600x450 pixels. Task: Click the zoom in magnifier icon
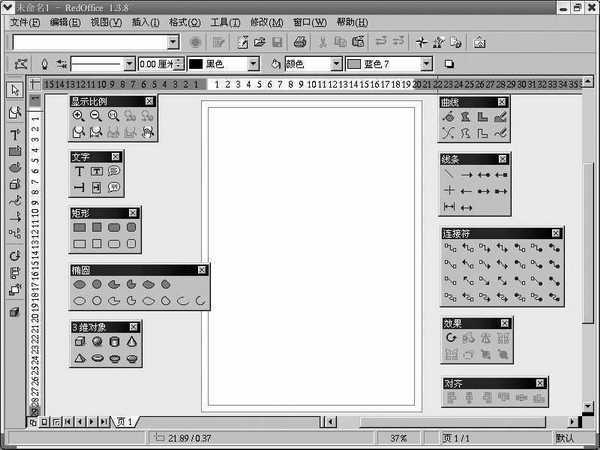coord(78,116)
